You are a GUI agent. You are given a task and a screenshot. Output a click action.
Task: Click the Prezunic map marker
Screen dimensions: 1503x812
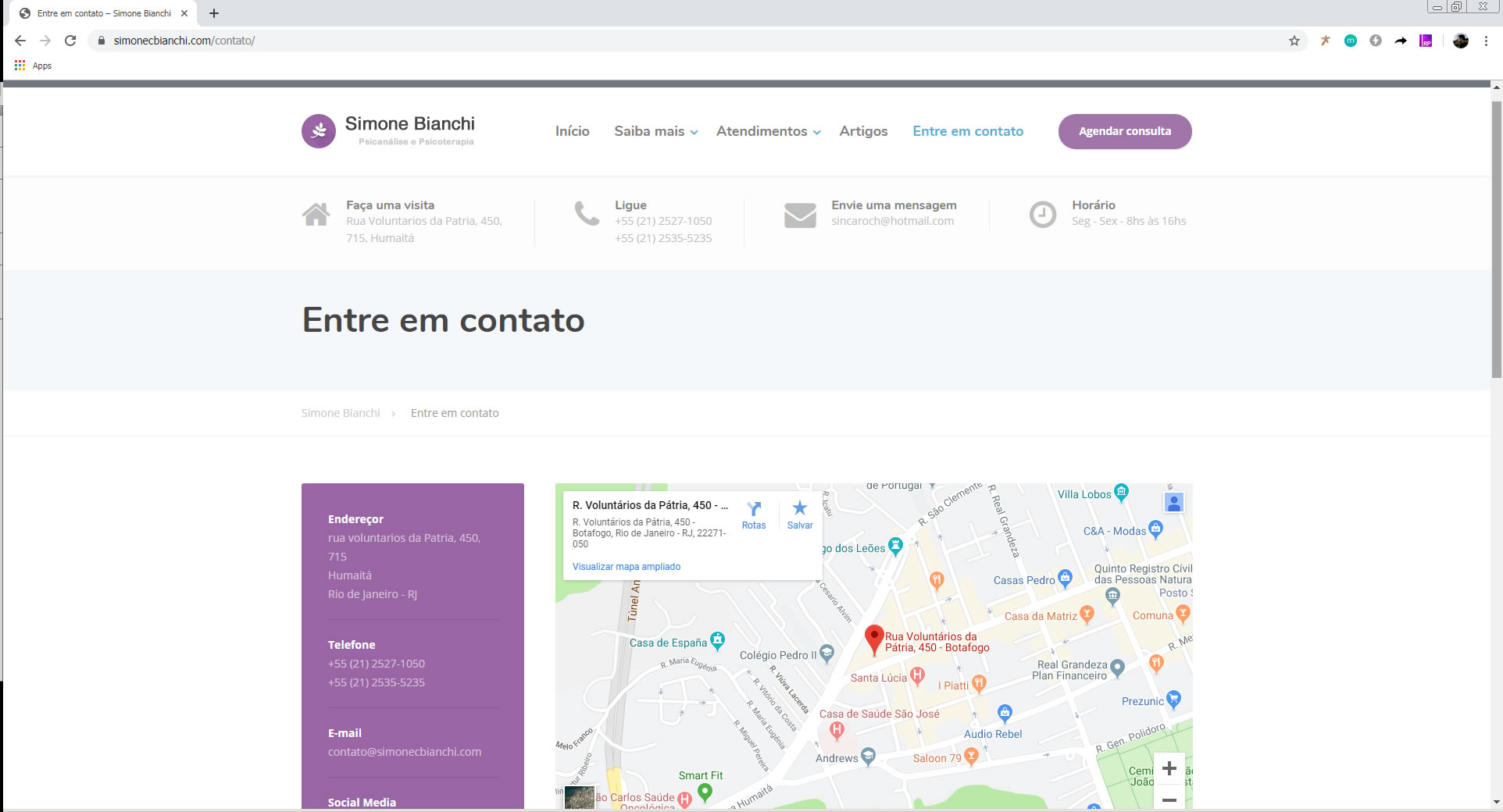click(1173, 700)
